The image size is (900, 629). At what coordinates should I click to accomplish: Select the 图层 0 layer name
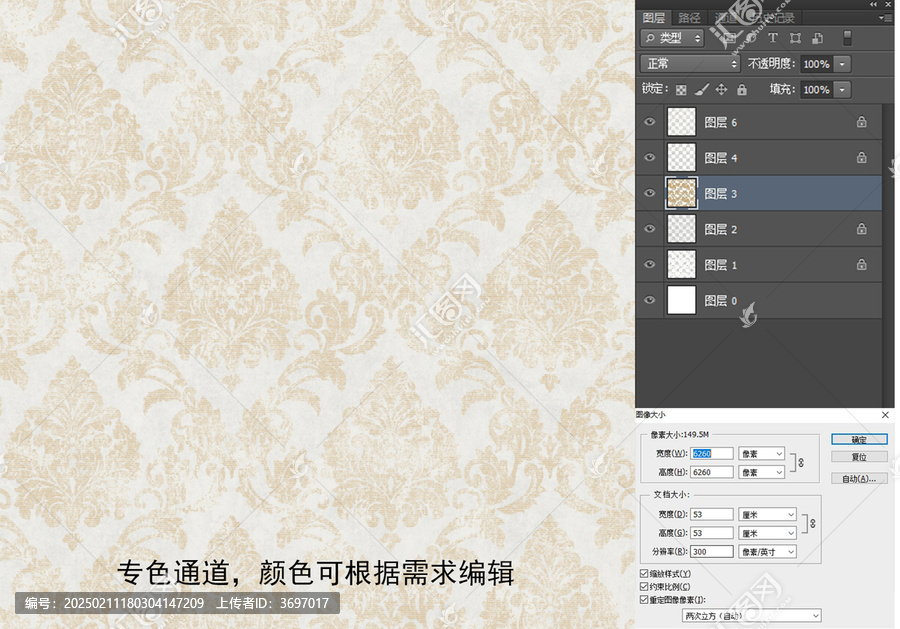tap(720, 301)
